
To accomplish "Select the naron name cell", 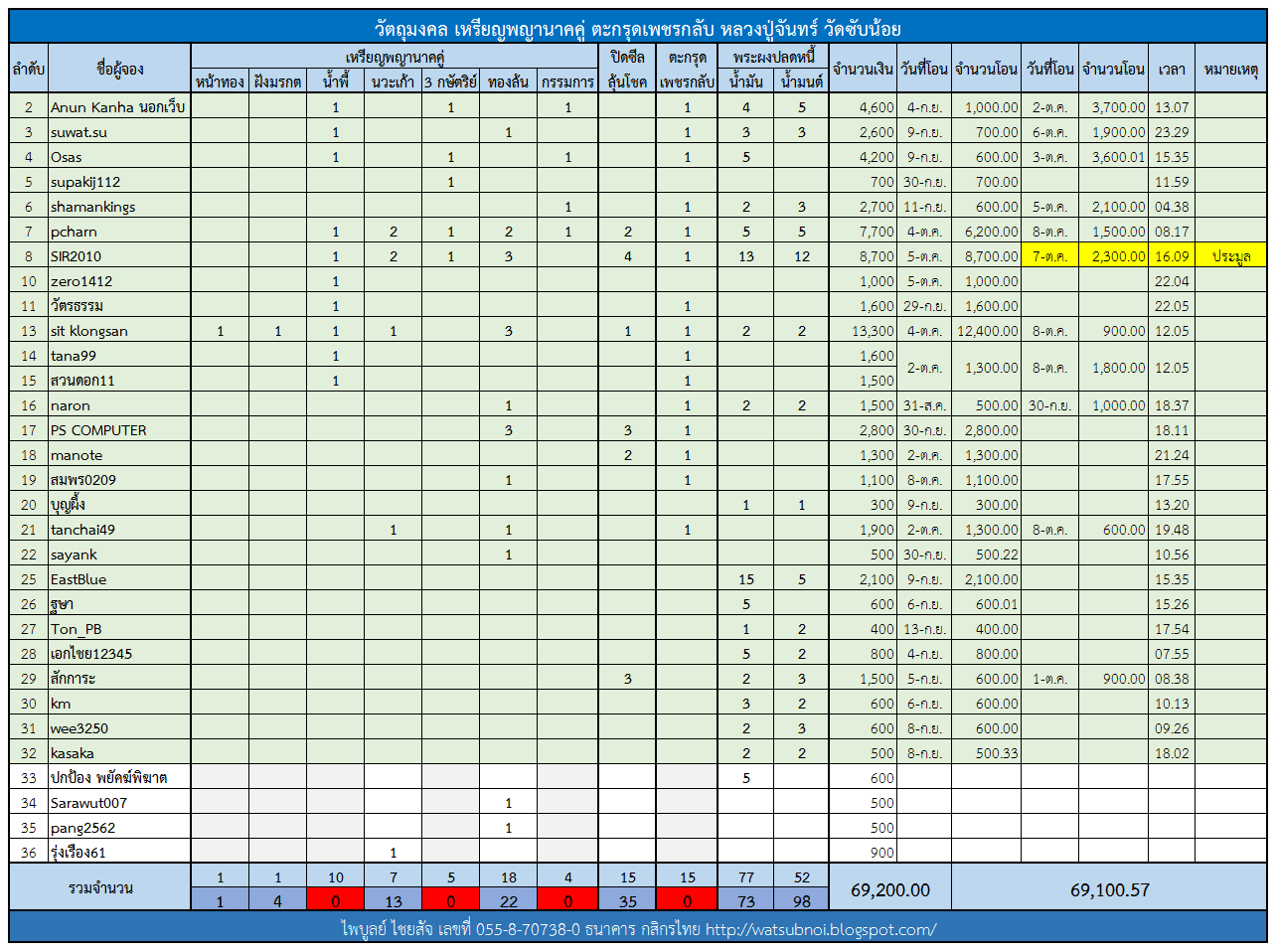I will (119, 405).
